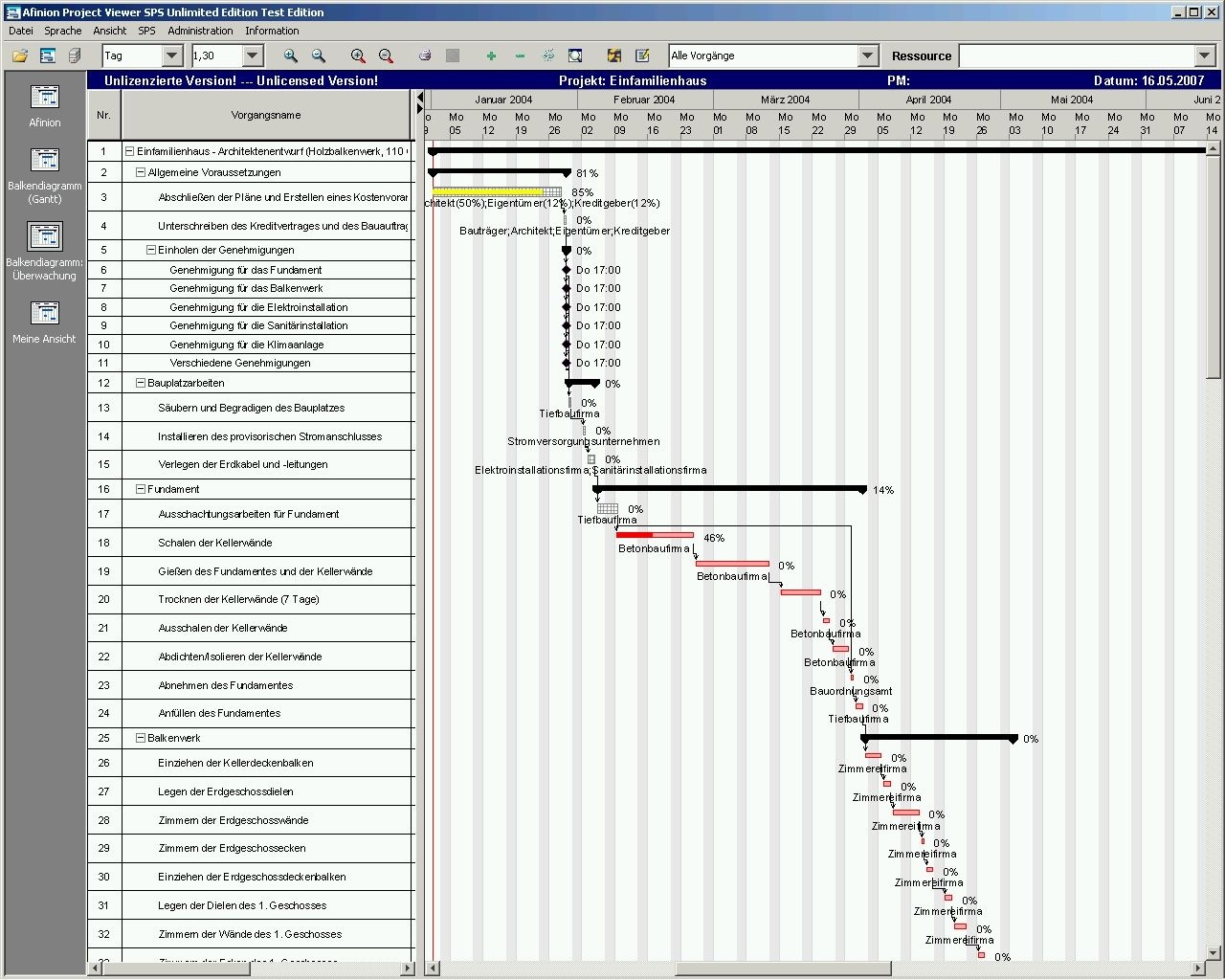1225x980 pixels.
Task: Click the find magnifier window toolbar icon
Action: (575, 56)
